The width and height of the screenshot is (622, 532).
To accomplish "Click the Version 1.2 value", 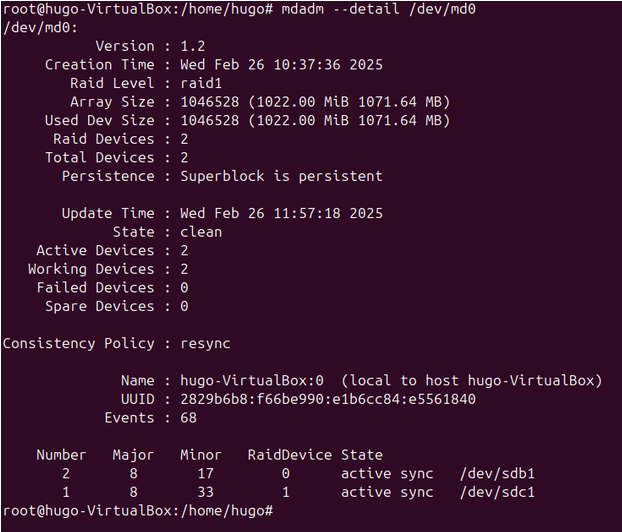I will [x=191, y=46].
